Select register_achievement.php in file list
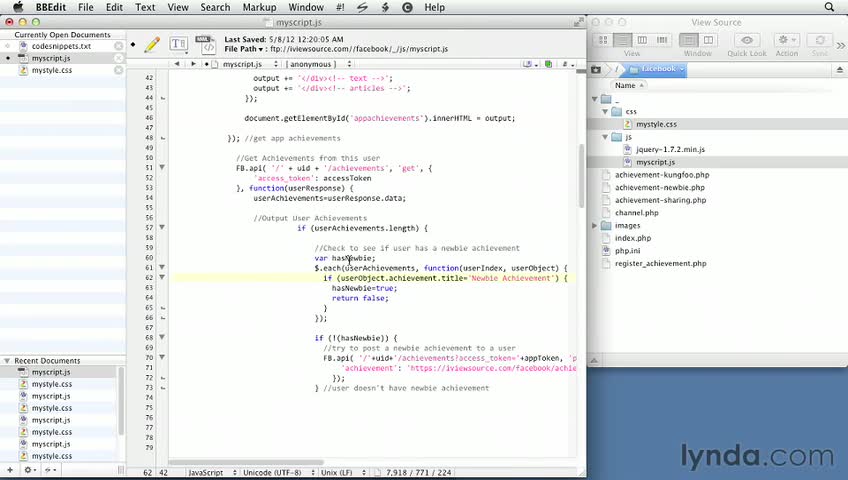The image size is (848, 480). (x=660, y=264)
